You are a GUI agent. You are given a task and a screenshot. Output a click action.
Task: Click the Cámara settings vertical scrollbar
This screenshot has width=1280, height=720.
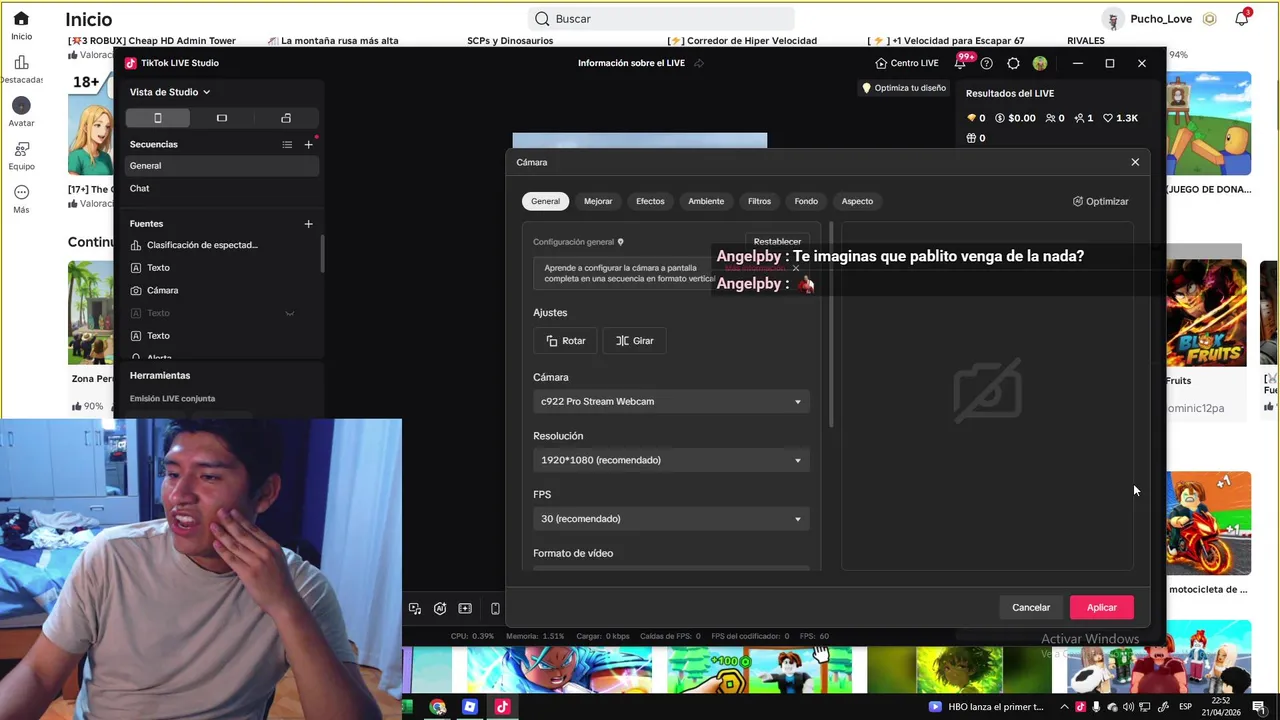(831, 325)
